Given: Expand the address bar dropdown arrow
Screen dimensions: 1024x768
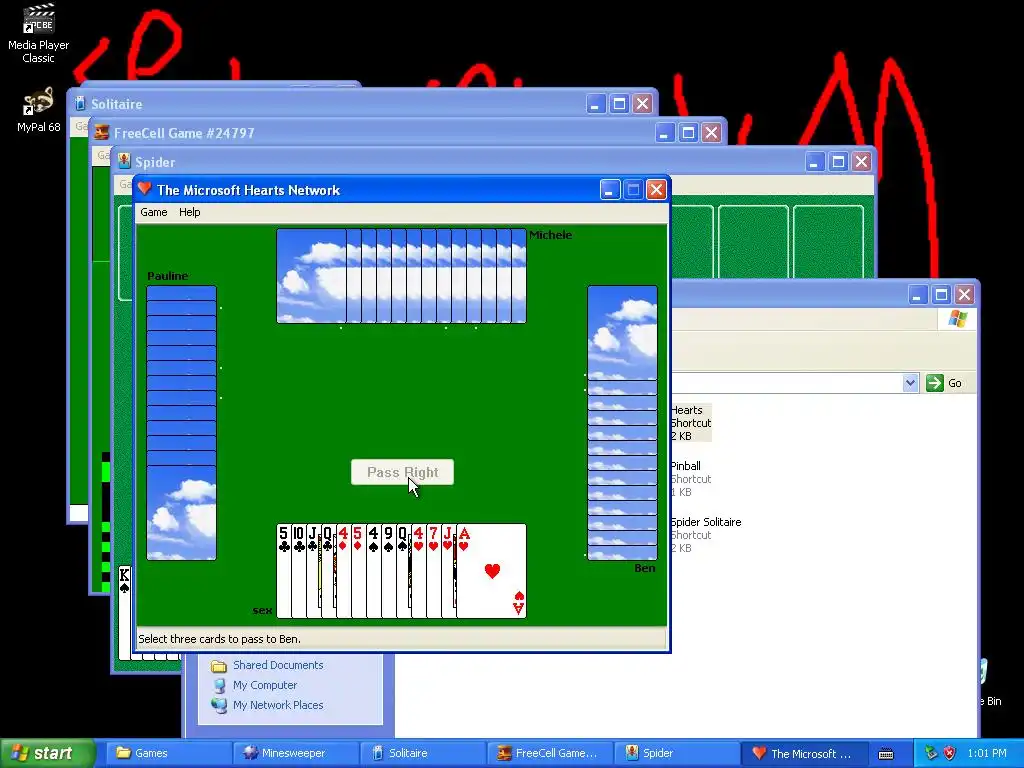Looking at the screenshot, I should point(910,383).
